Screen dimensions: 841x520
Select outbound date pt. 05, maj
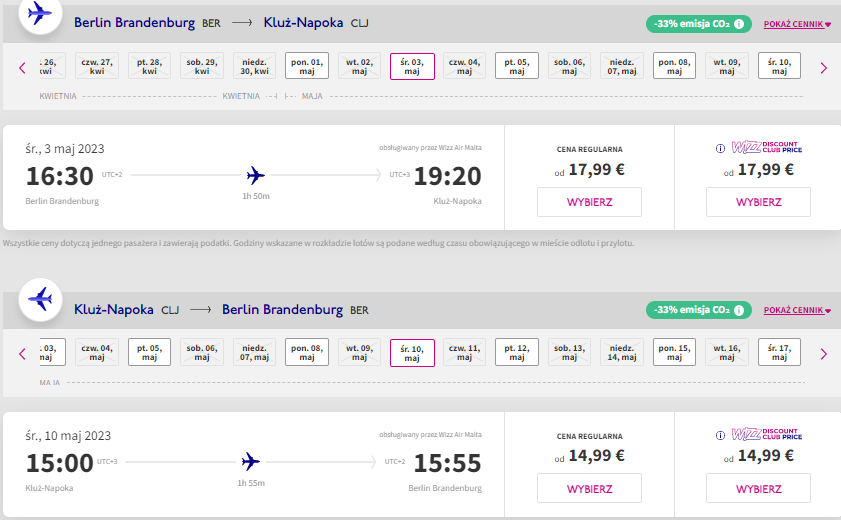tap(517, 66)
